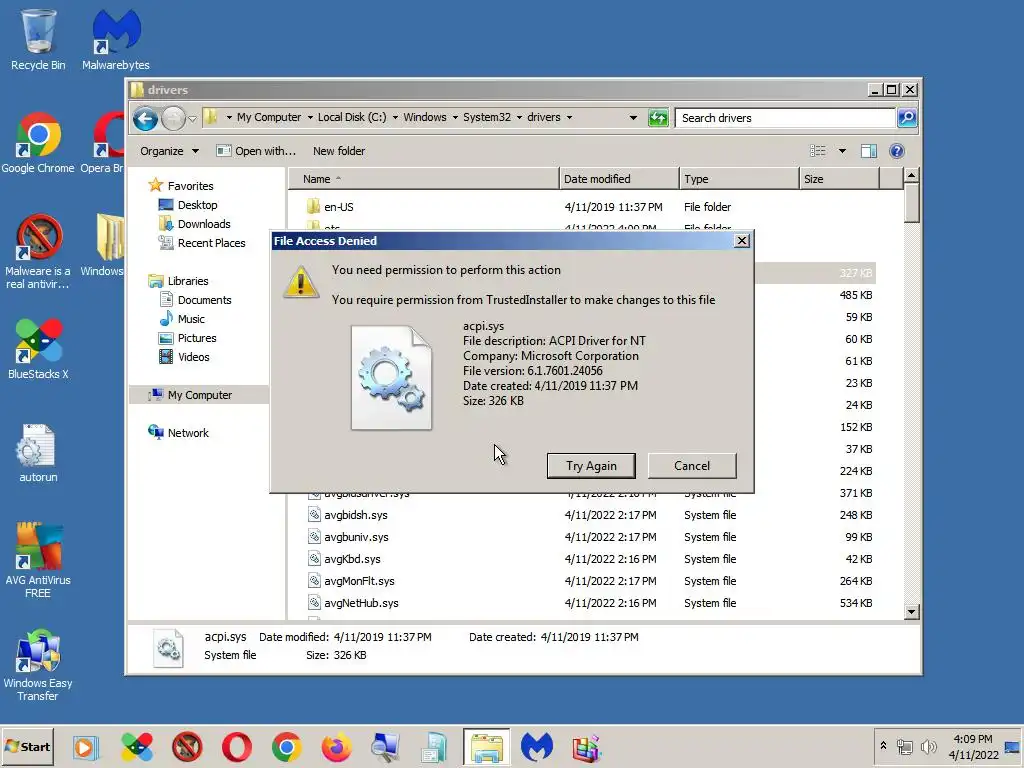Click Try Again in the access denied dialog
Viewport: 1024px width, 768px height.
tap(591, 466)
